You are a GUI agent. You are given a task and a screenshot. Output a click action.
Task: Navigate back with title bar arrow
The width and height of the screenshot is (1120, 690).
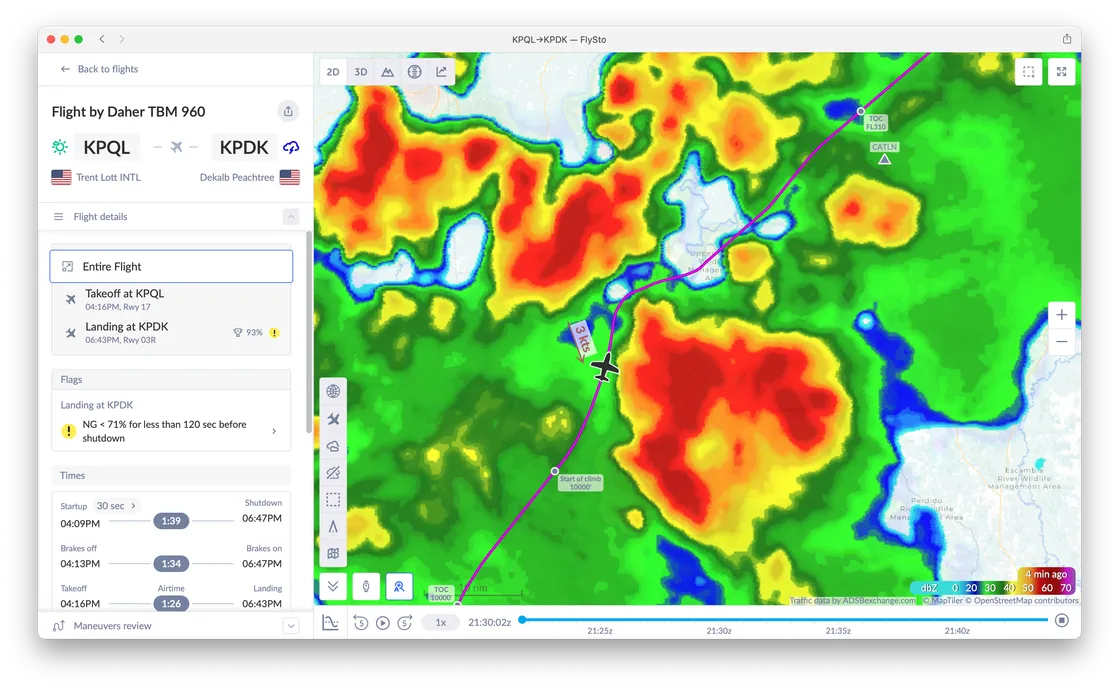pyautogui.click(x=102, y=39)
